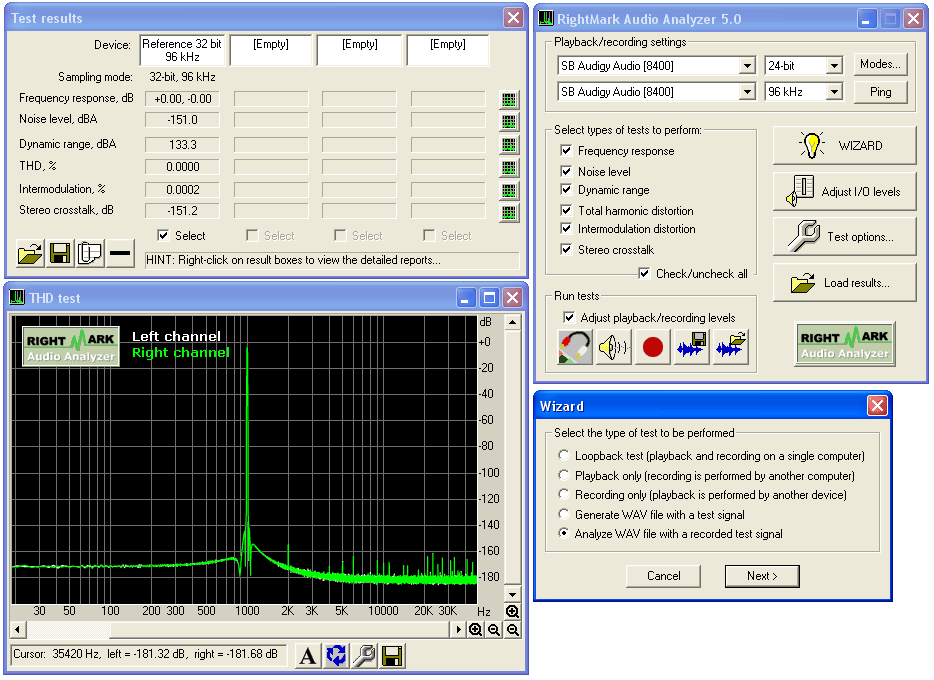Toggle Stereo crosstalk checkbox
This screenshot has width=934, height=680.
pos(566,249)
